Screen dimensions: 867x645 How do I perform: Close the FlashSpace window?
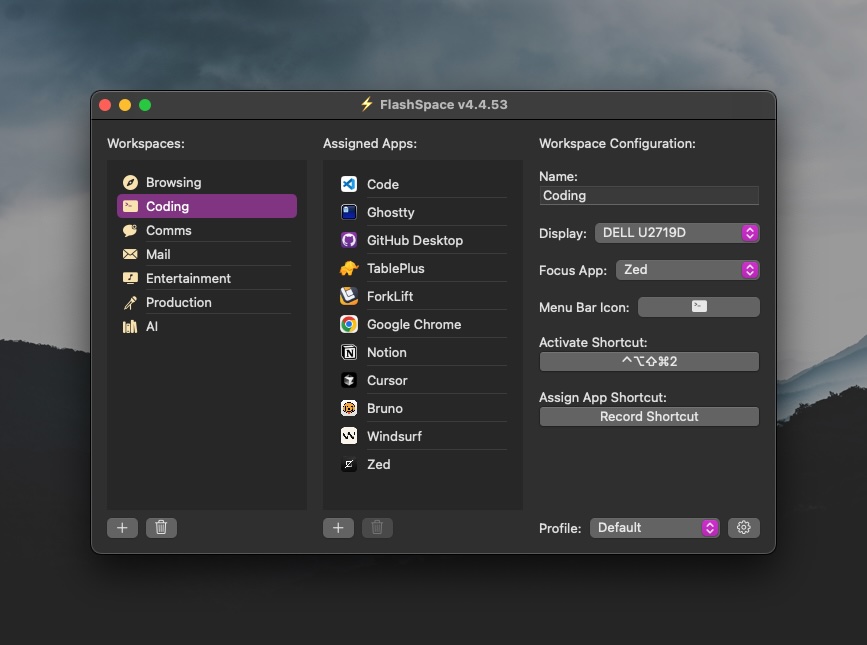pos(105,105)
